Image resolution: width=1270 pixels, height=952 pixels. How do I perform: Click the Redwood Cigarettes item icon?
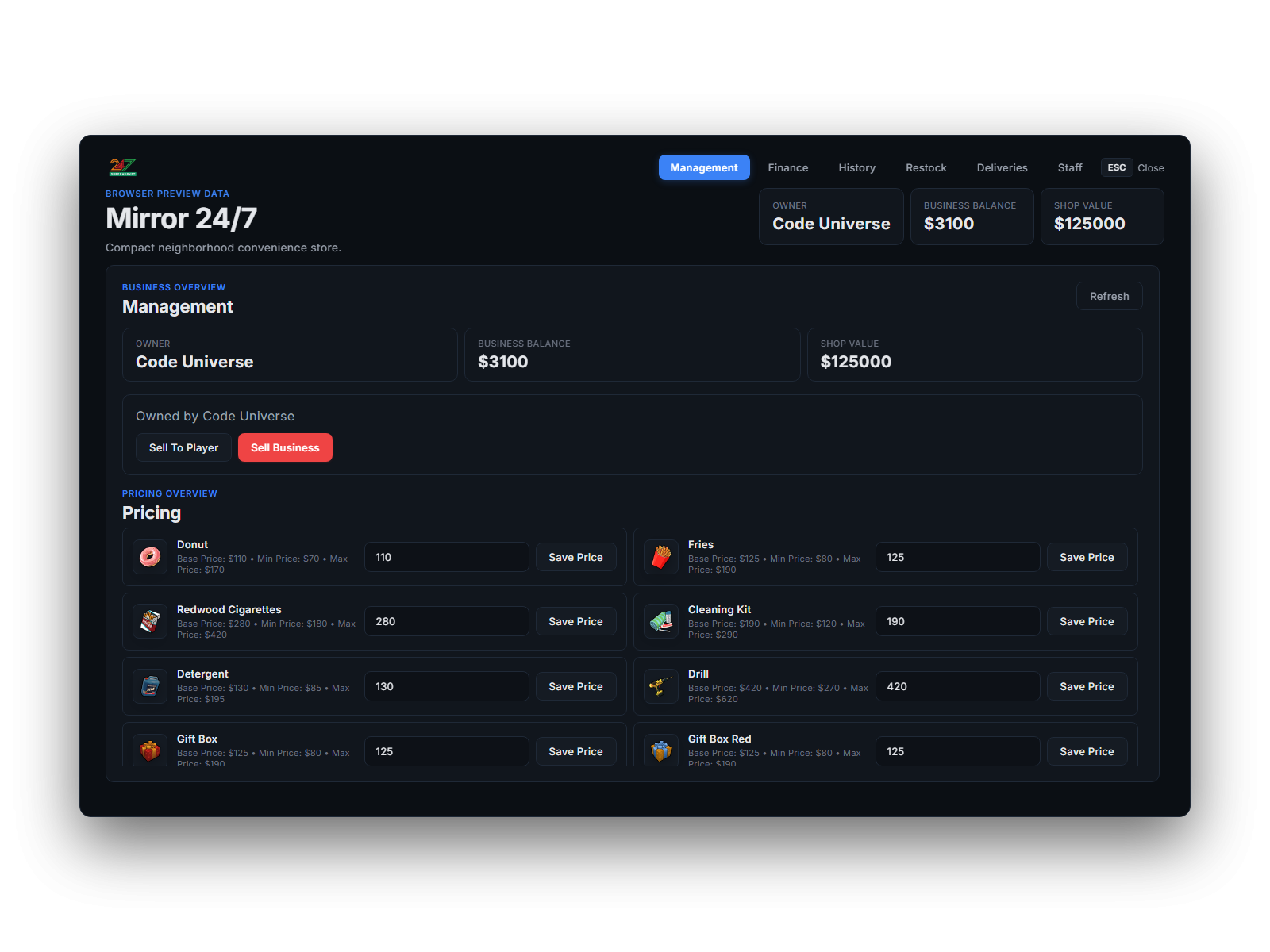pyautogui.click(x=150, y=622)
